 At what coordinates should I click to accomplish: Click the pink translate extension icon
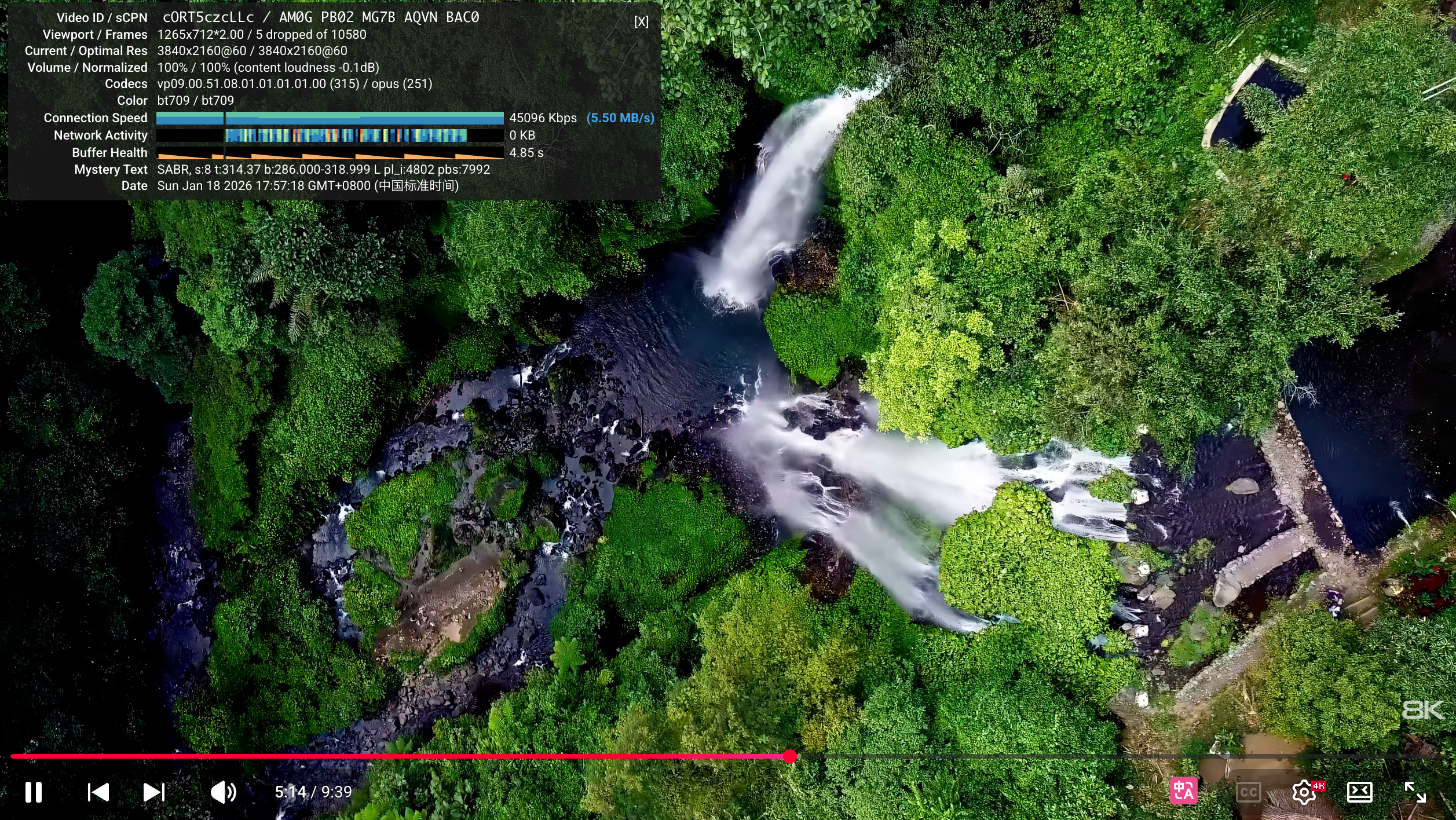click(1183, 791)
